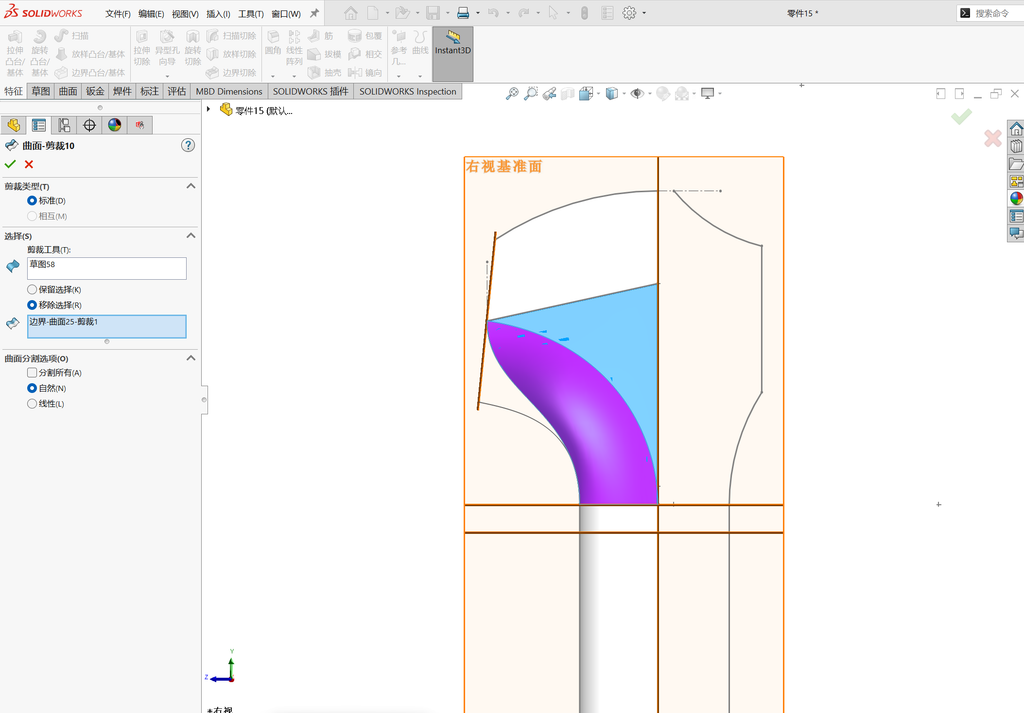Open the 窗口(W) menu

[286, 14]
